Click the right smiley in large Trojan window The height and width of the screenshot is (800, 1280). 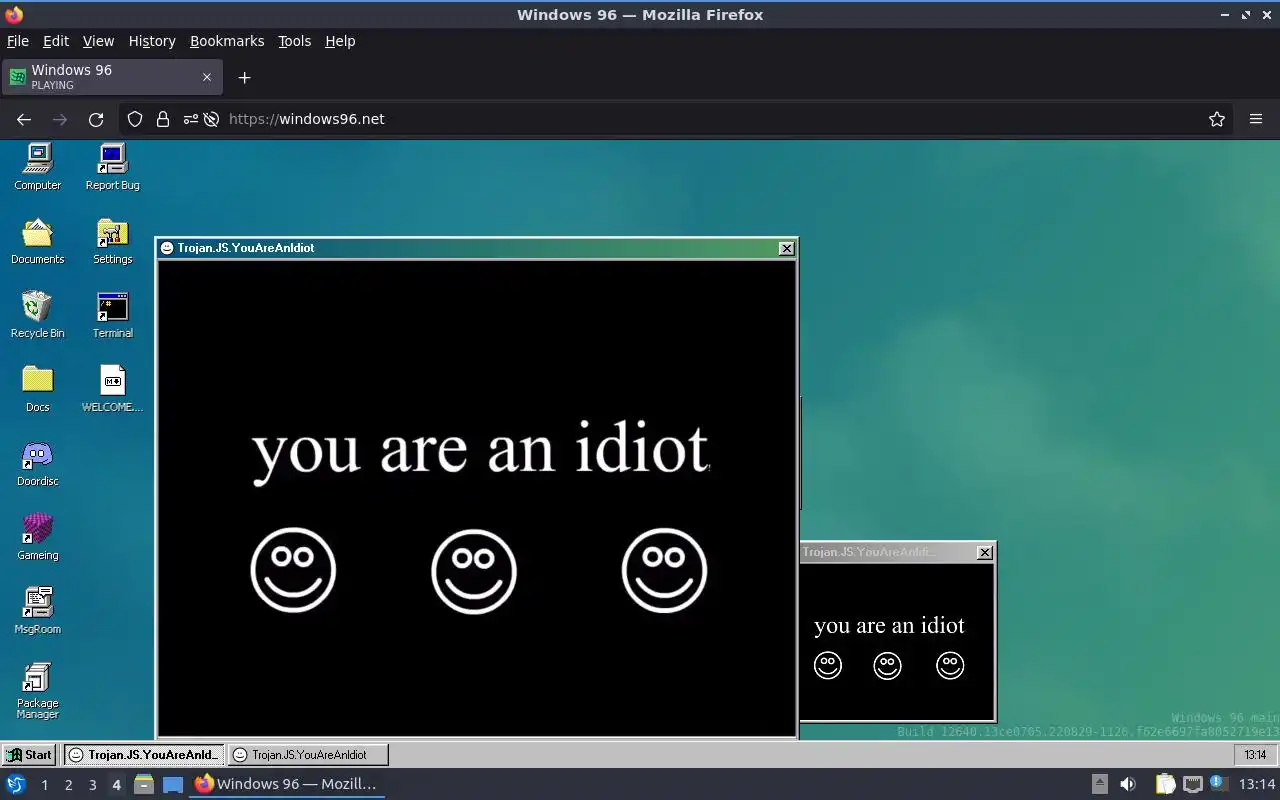click(664, 570)
